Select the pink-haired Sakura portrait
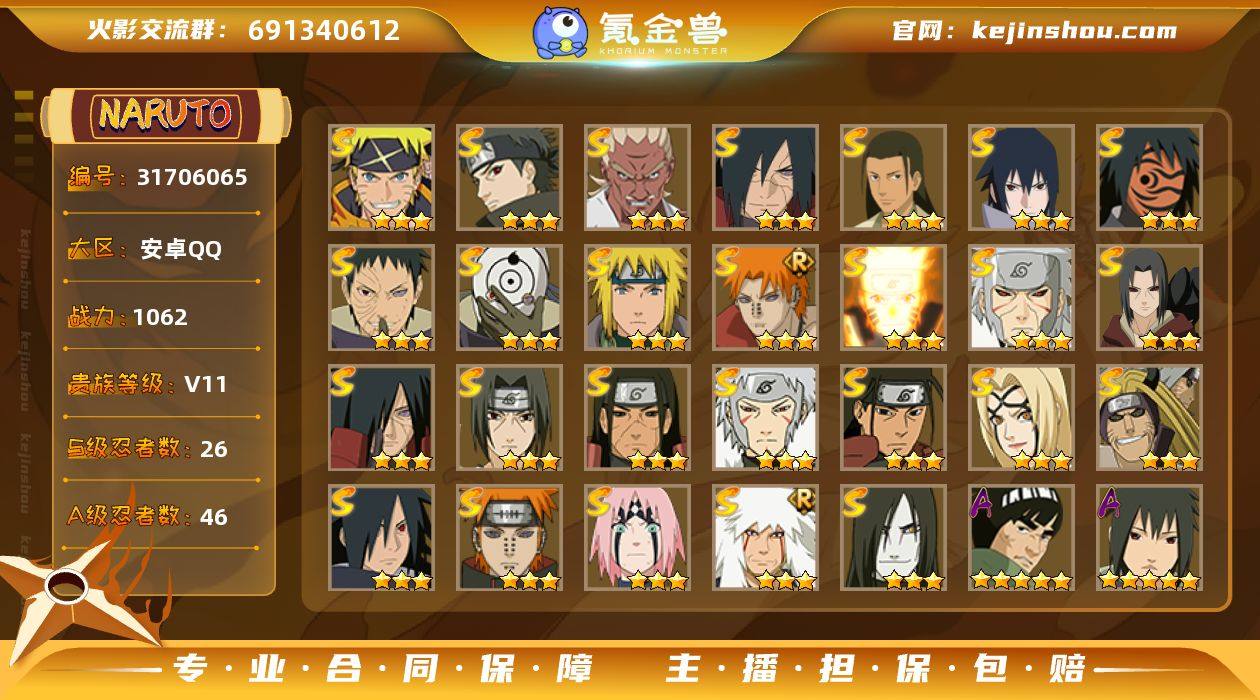 pyautogui.click(x=637, y=538)
